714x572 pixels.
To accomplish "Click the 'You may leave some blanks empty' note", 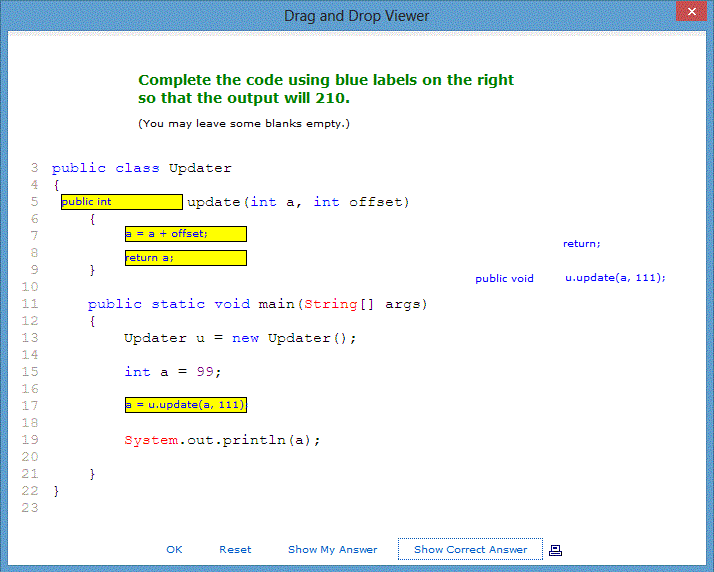I will pyautogui.click(x=243, y=124).
